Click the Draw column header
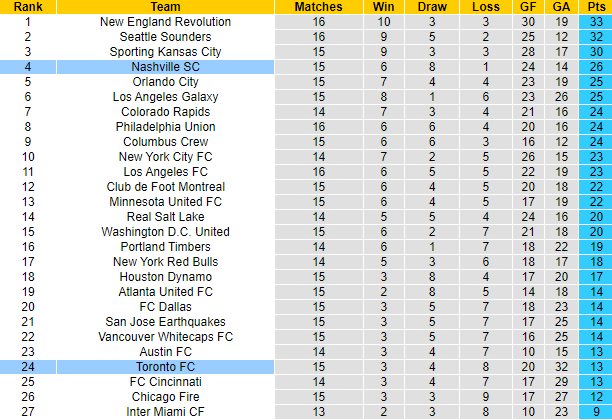 point(434,6)
